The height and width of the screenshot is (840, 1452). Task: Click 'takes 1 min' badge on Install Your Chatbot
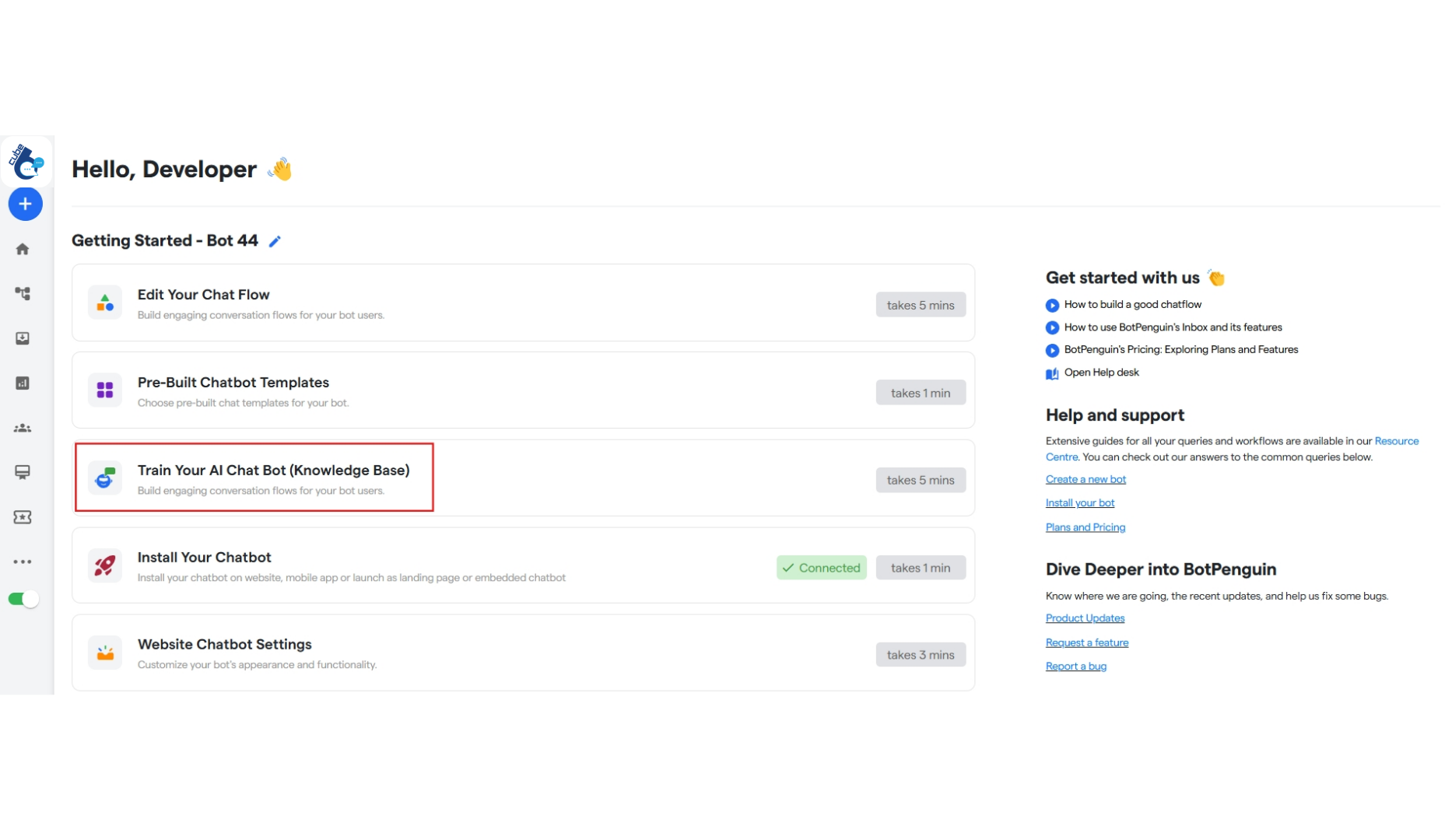tap(921, 568)
